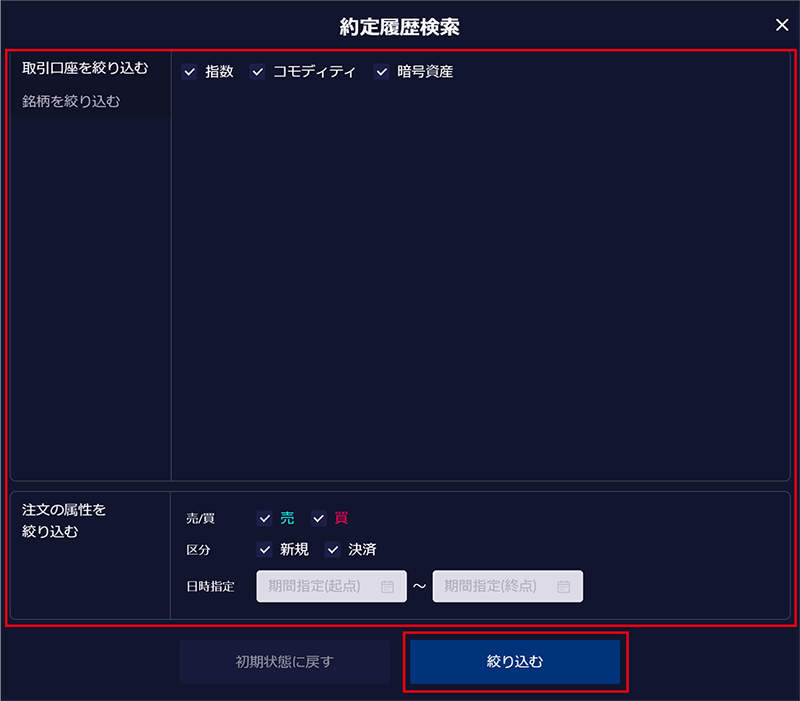
Task: Click the 注文の属性を絞り込む section heading
Action: [x=64, y=520]
